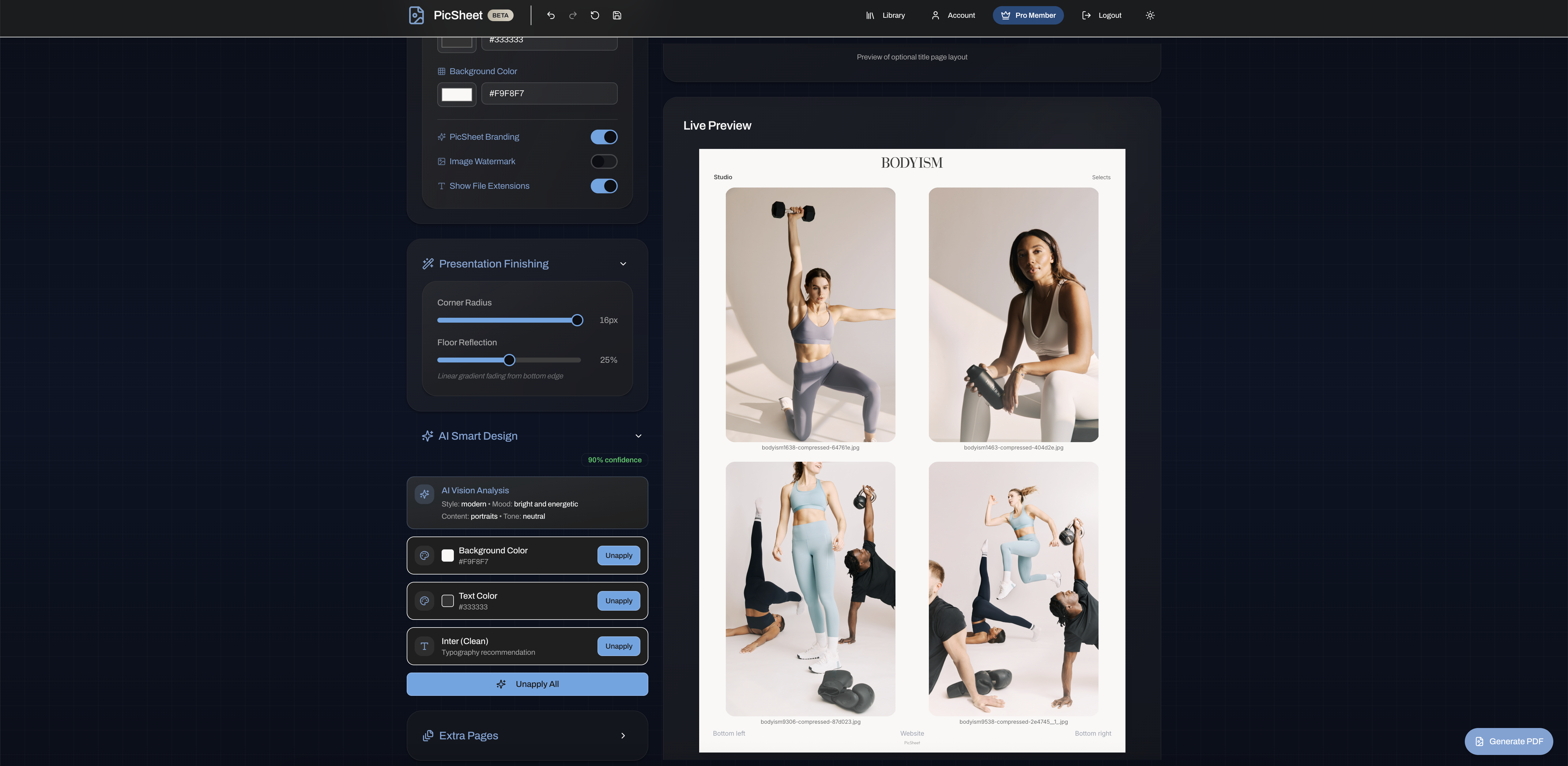Click the palette icon beside Background Color #F9F8F7
Image resolution: width=1568 pixels, height=766 pixels.
(424, 555)
